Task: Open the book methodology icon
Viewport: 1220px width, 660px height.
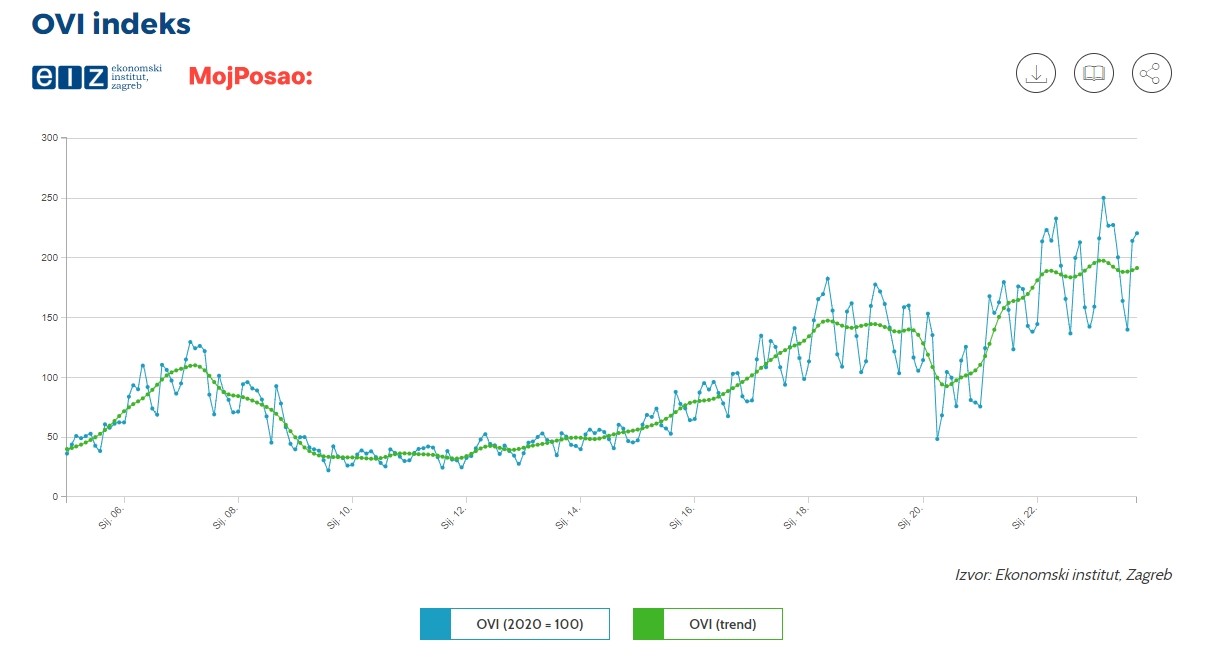Action: [1094, 73]
